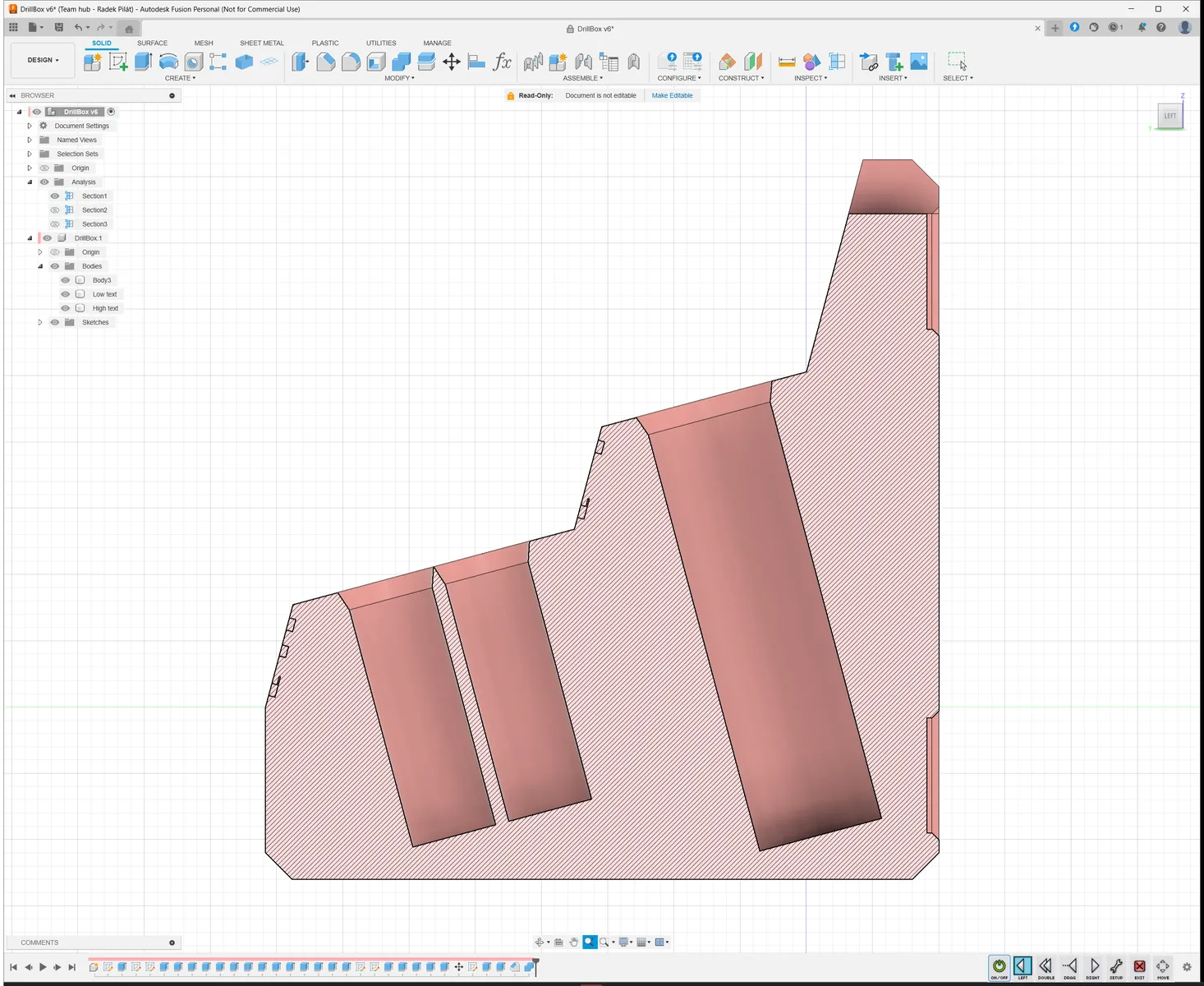Select the Move/Copy arrows tool
Screen dimensions: 1204x986
click(452, 62)
